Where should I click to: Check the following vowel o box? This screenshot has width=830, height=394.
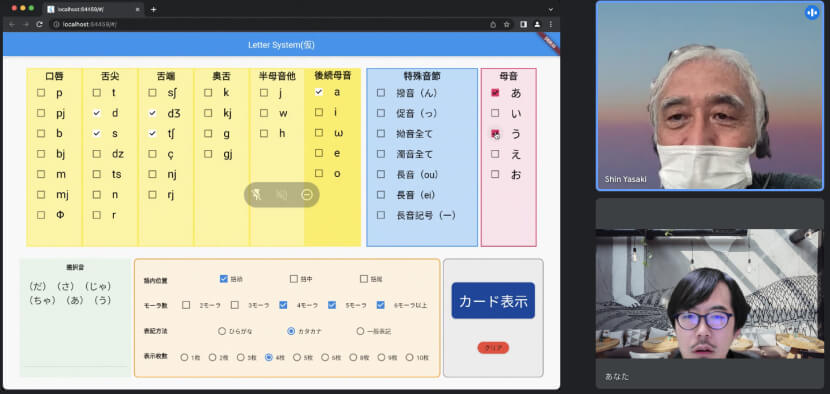(319, 173)
